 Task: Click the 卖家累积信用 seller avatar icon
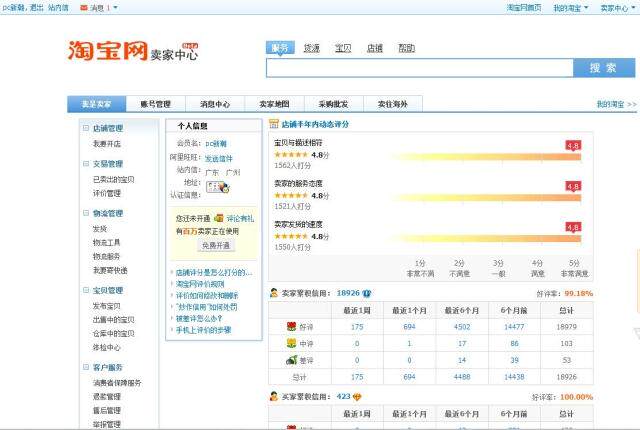(x=274, y=293)
